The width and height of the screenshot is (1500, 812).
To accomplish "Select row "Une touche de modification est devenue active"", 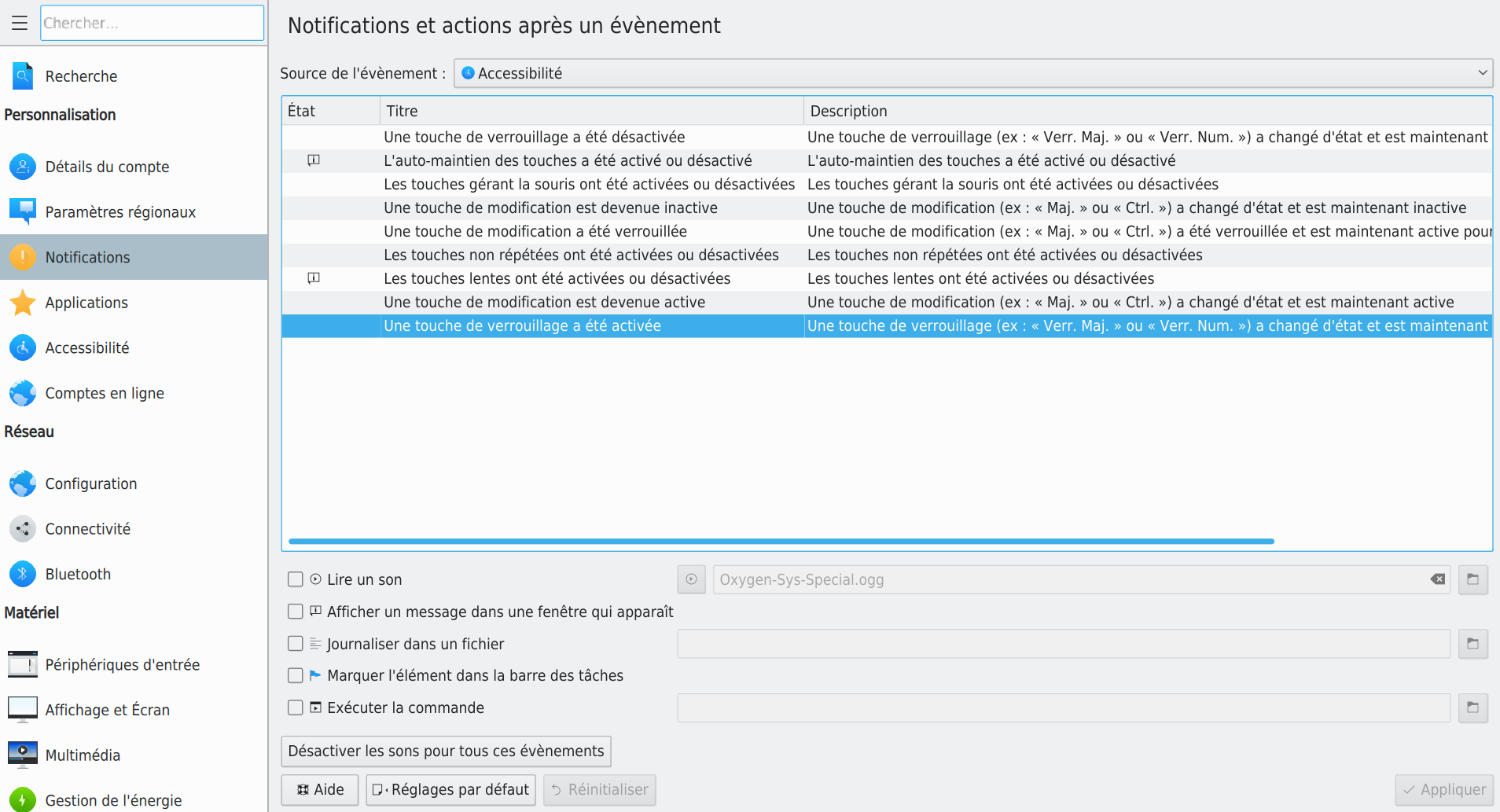I will pyautogui.click(x=887, y=302).
